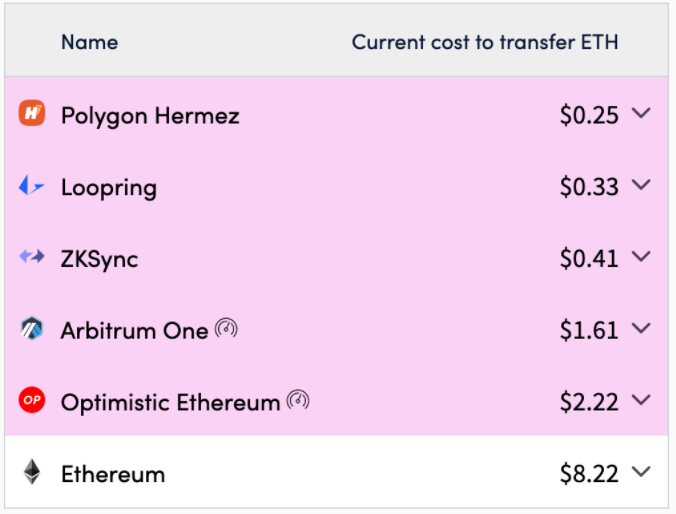Click the Current cost to transfer ETH header
The height and width of the screenshot is (514, 676).
[x=485, y=42]
